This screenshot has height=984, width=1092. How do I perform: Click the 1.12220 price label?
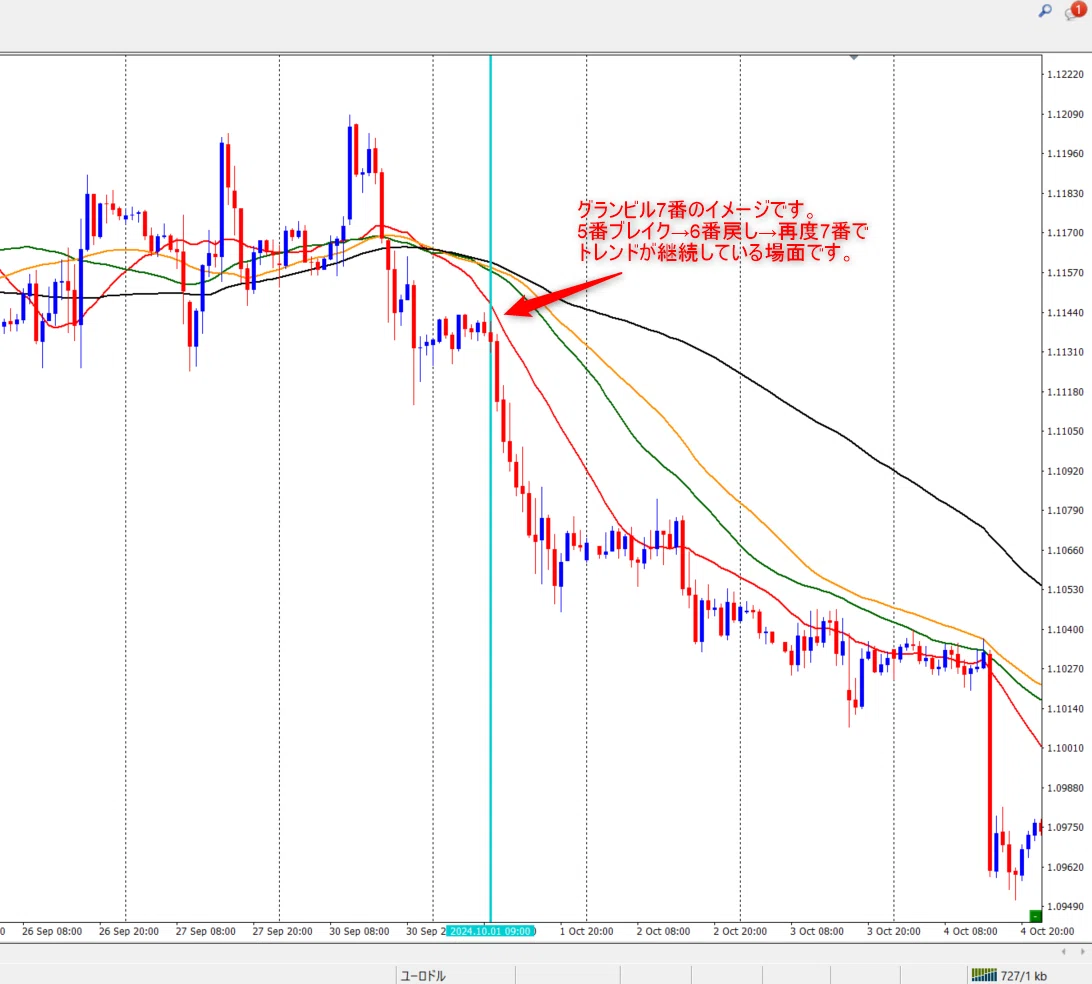click(x=1066, y=75)
